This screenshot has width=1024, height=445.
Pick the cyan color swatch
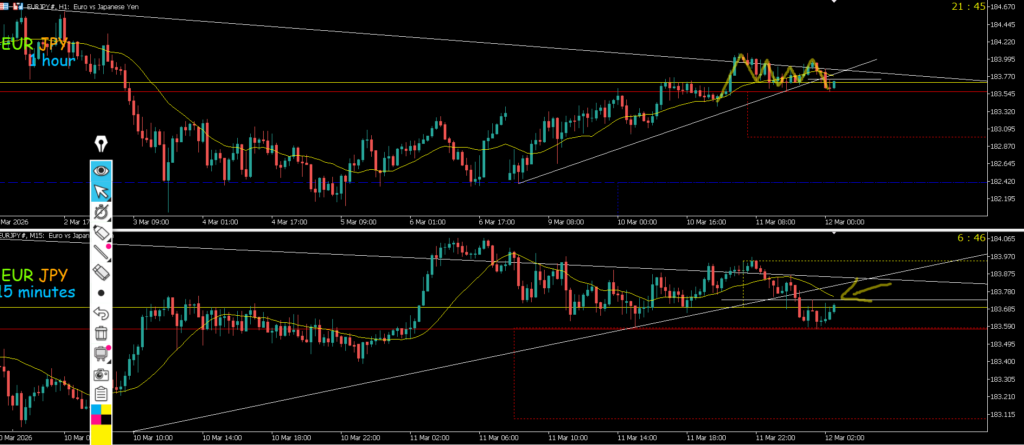click(x=96, y=410)
